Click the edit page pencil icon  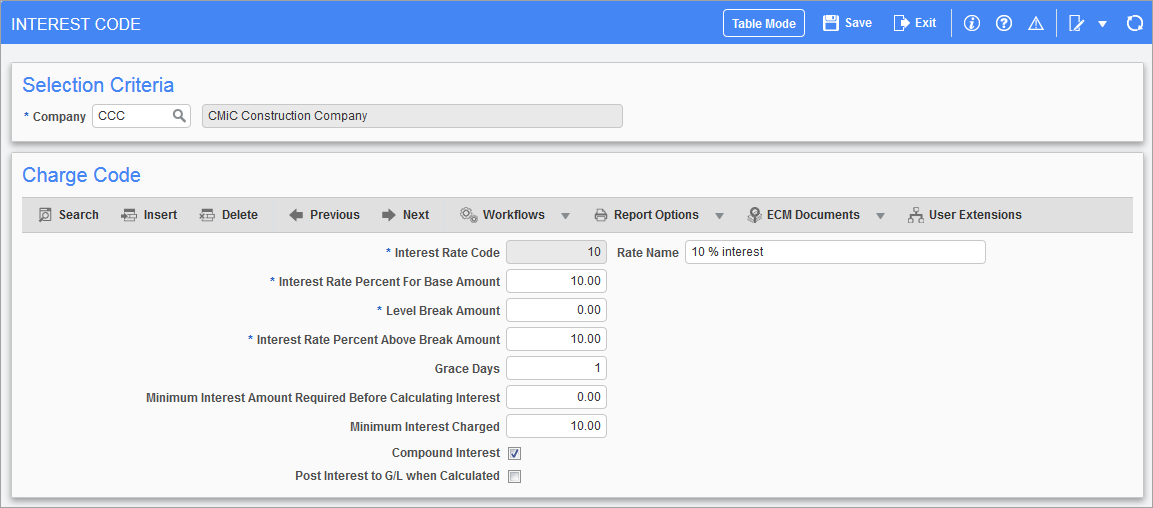[1077, 24]
